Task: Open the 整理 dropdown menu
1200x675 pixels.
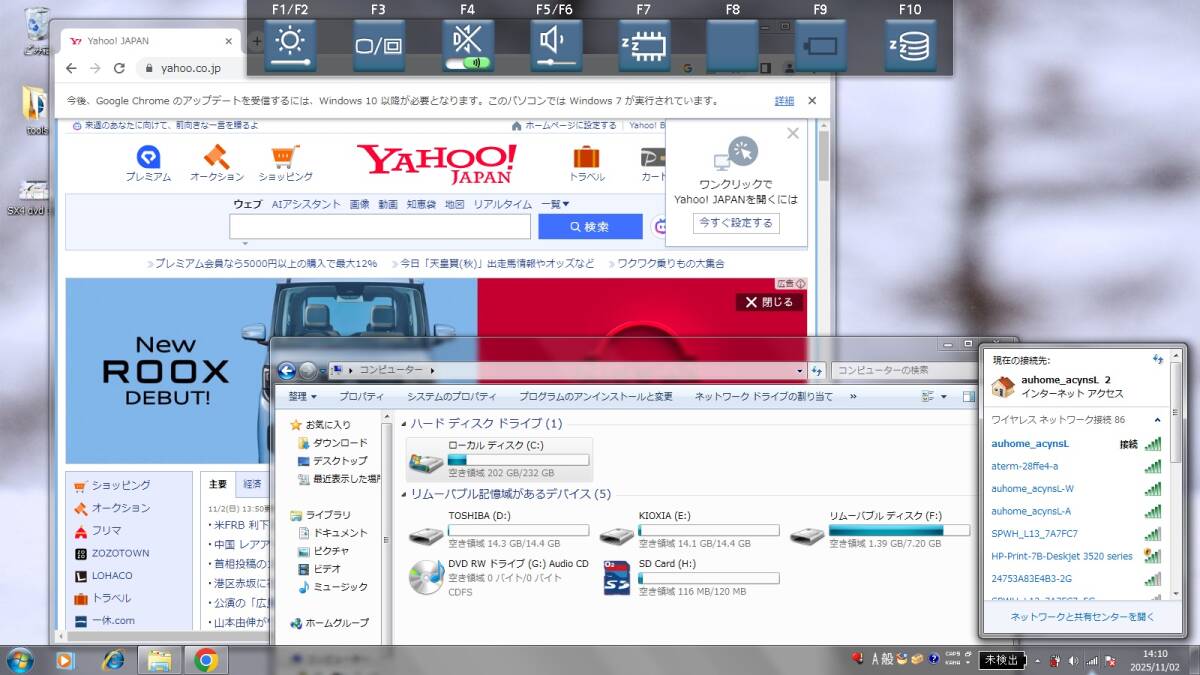Action: click(301, 396)
